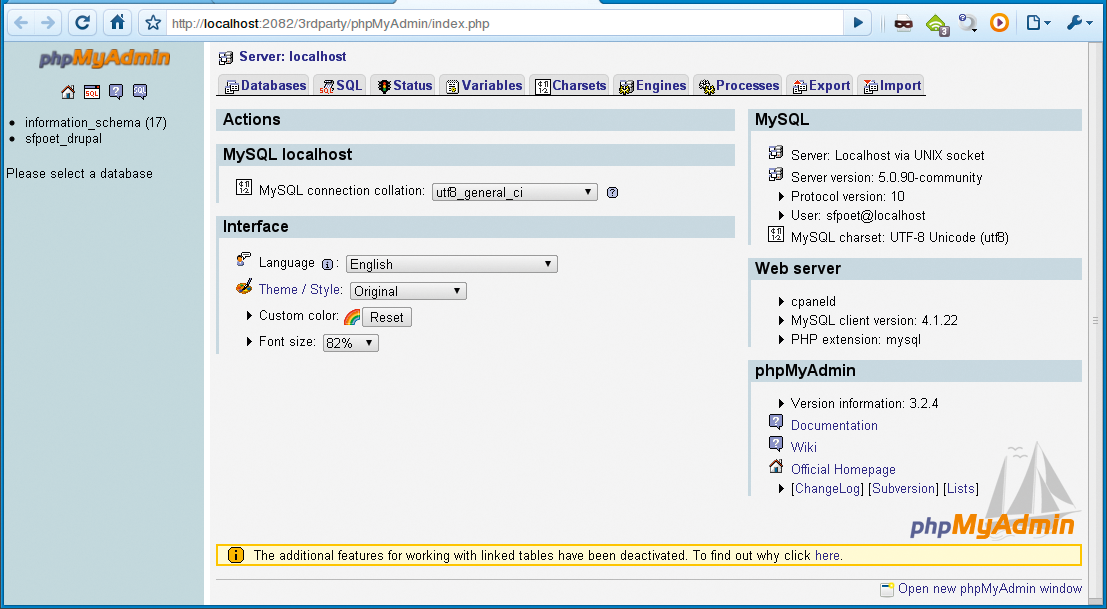Open the Status tab
Screen dimensions: 1107x609
tap(404, 85)
